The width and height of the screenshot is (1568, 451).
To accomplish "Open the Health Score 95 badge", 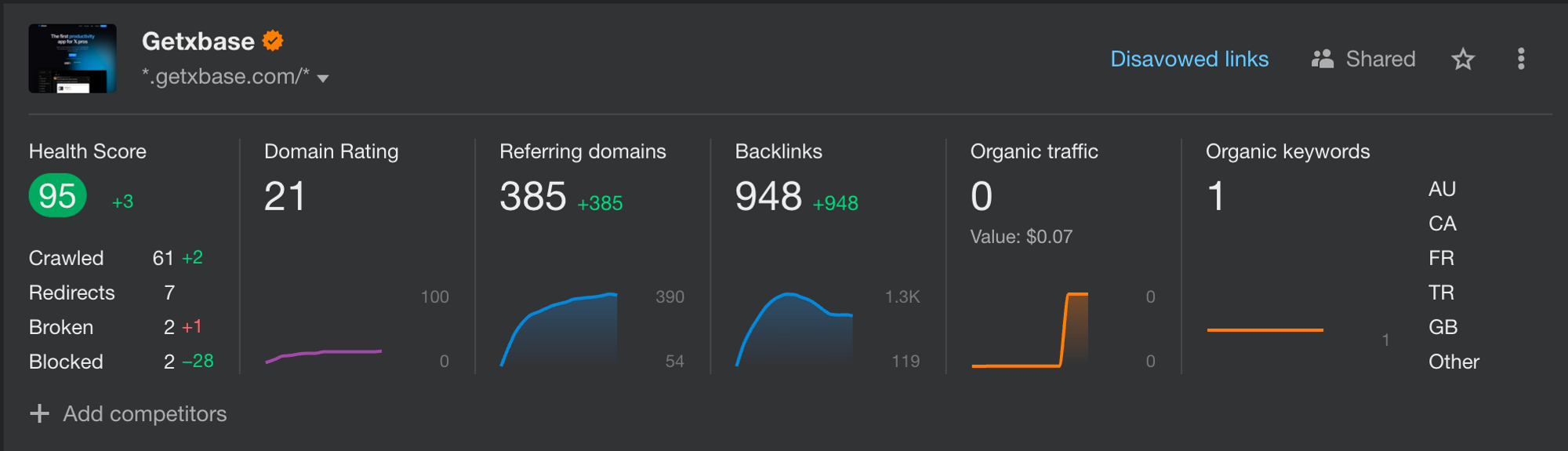I will [57, 195].
